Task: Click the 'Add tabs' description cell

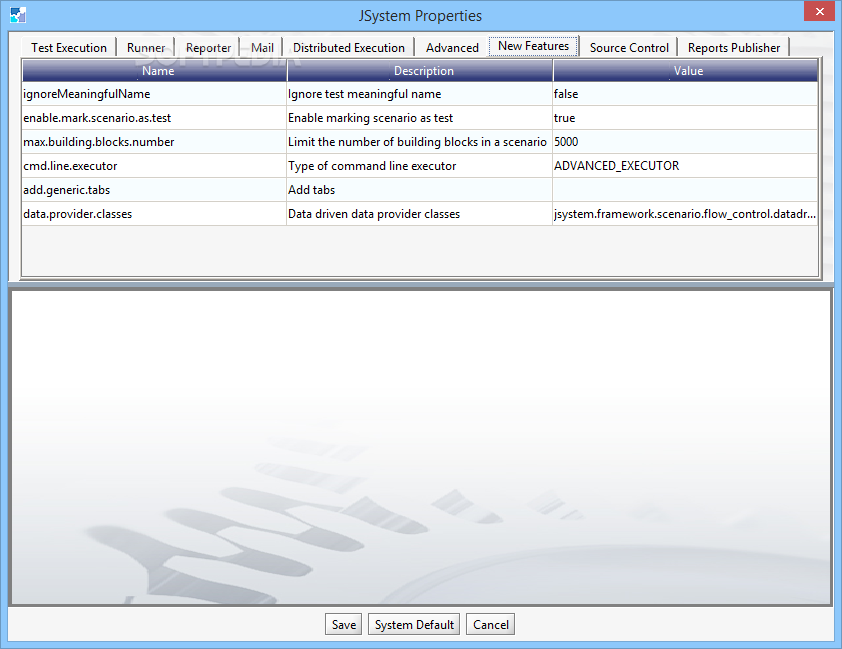Action: 420,190
